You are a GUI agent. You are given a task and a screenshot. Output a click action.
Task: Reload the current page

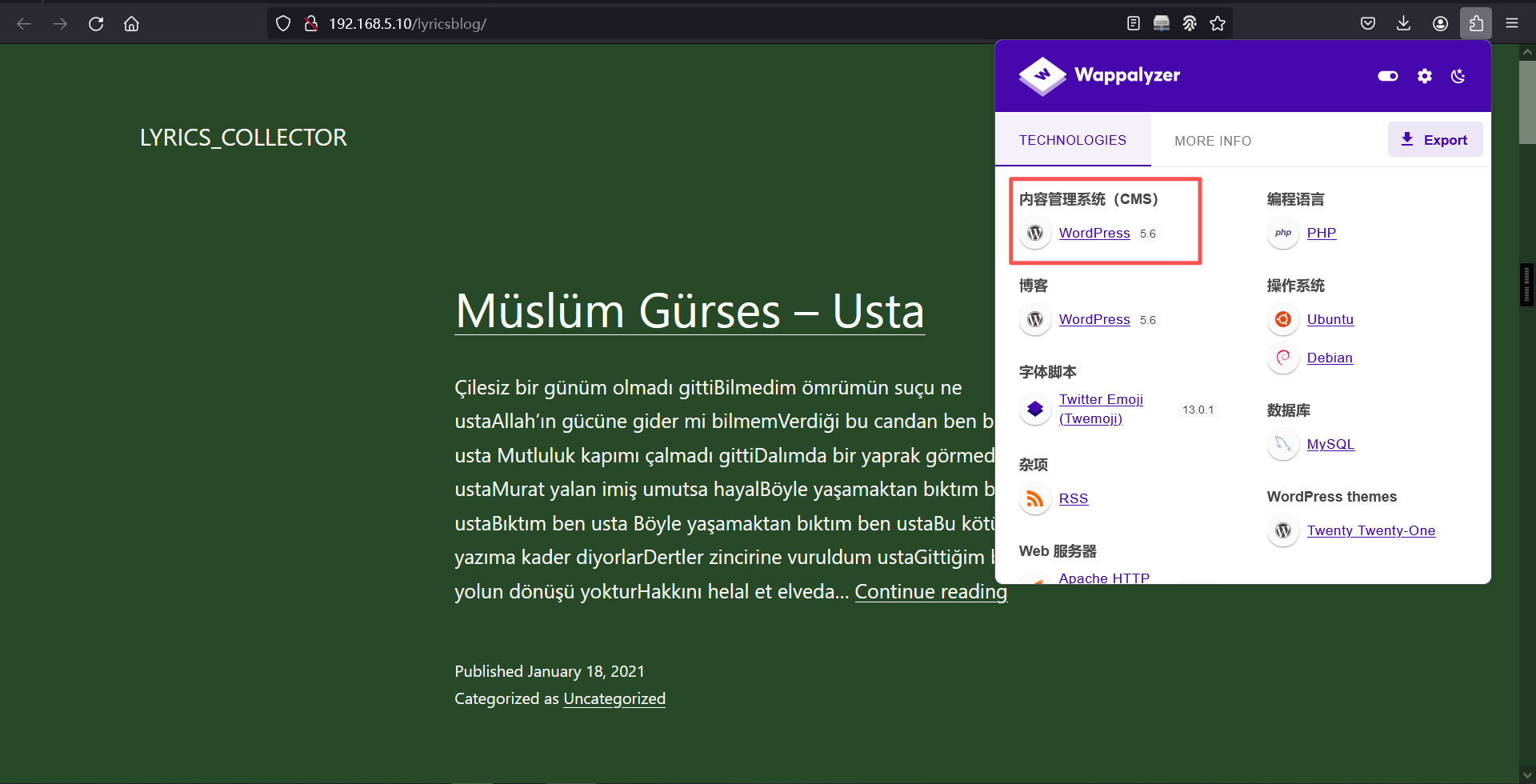point(96,24)
